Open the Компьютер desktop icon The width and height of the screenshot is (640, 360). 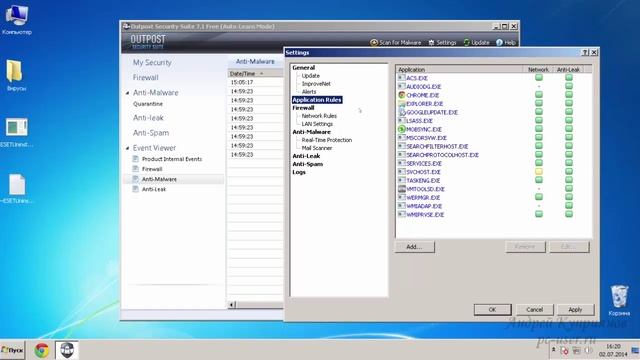pyautogui.click(x=17, y=20)
